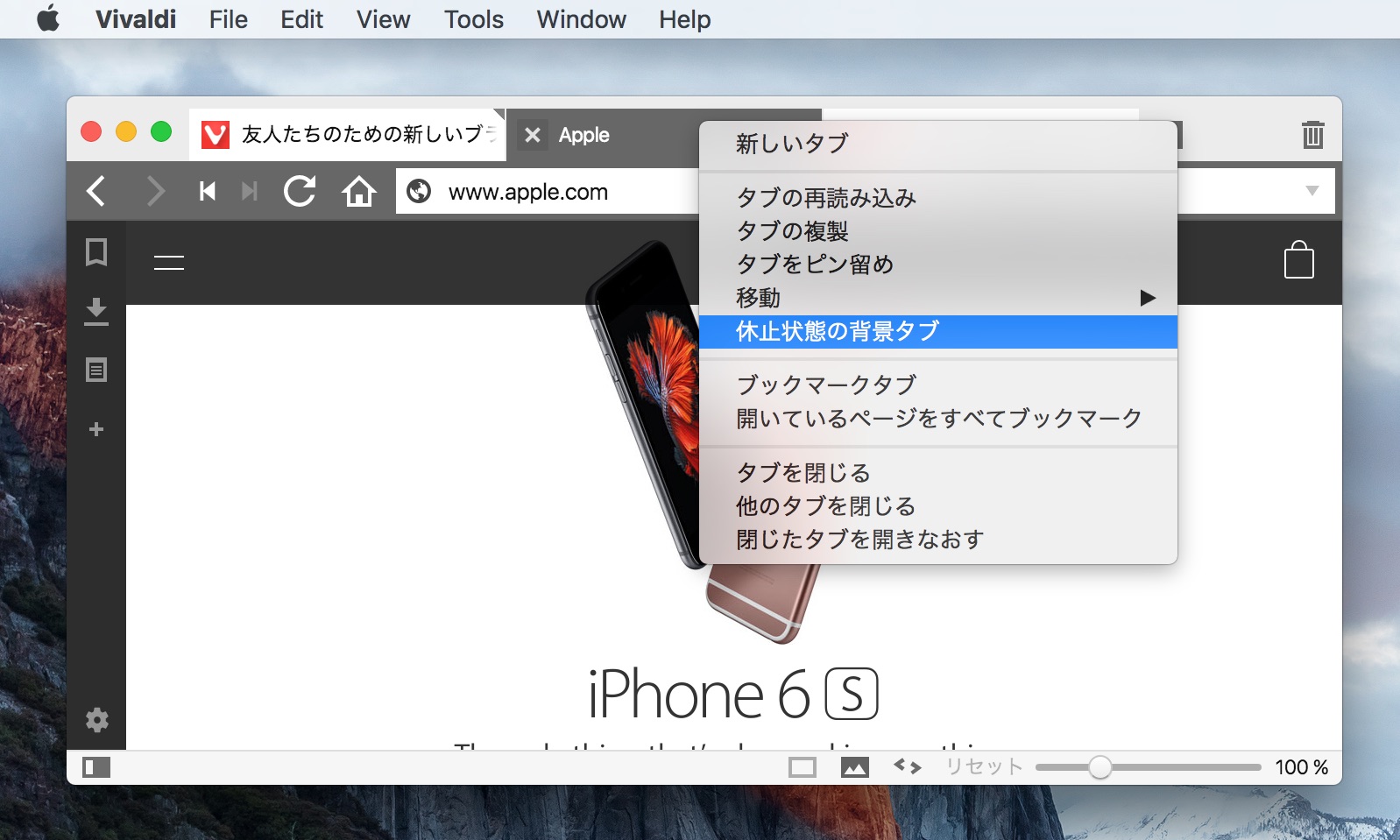
Task: Open the Help menu
Action: pos(685,19)
